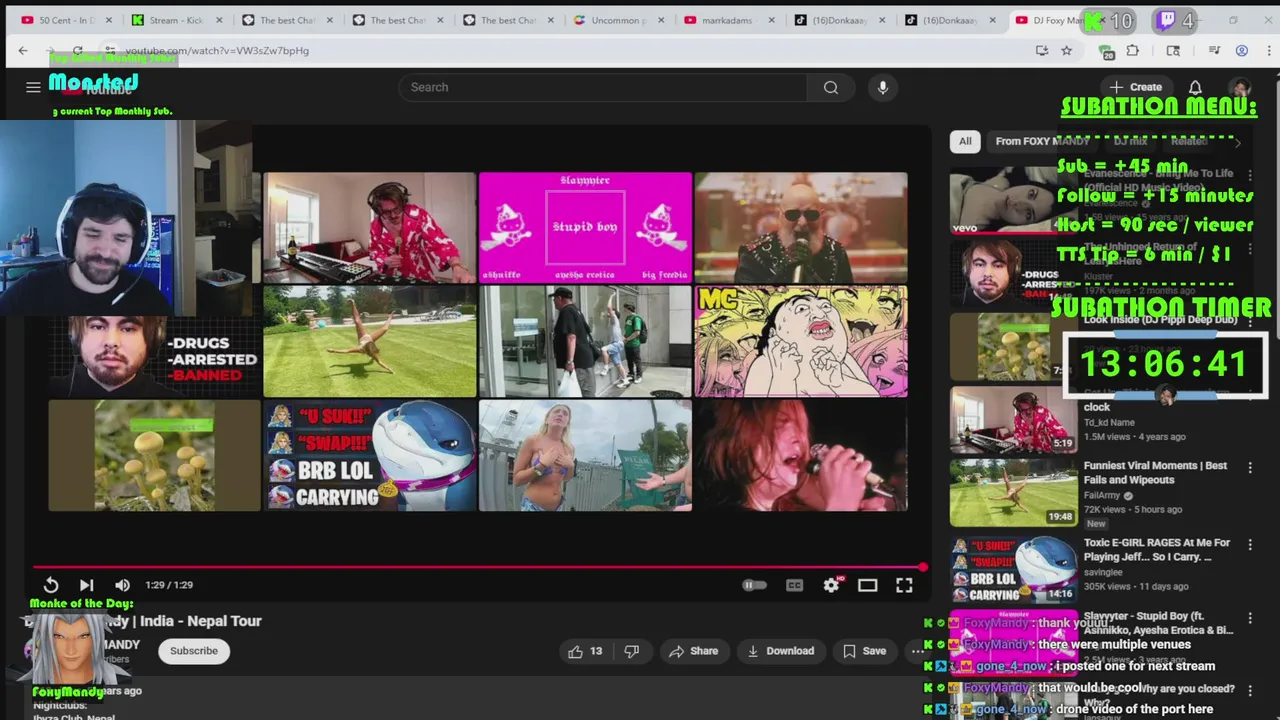
Task: Enter full screen mode
Action: pyautogui.click(x=904, y=585)
